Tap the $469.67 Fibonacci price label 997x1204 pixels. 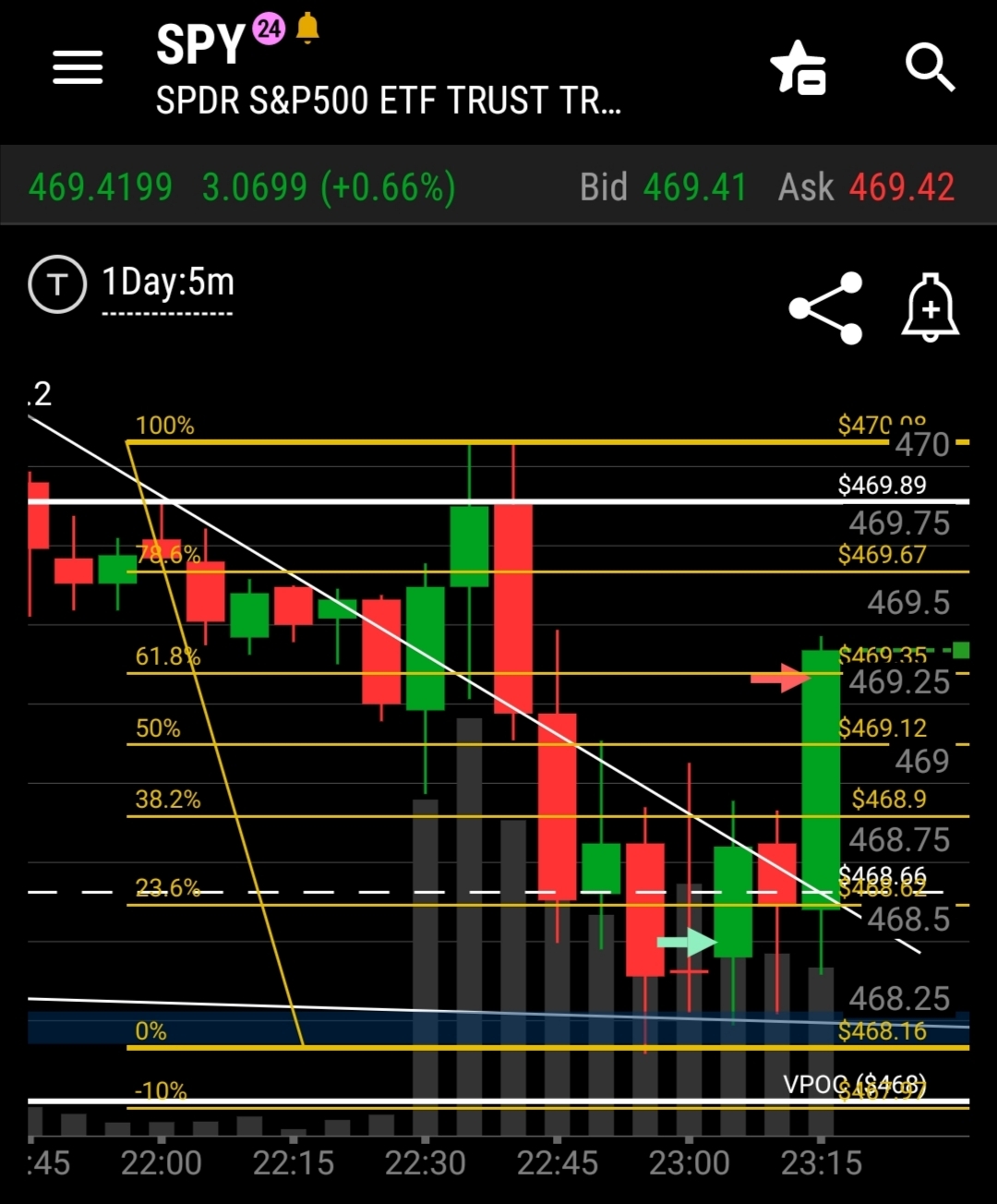click(x=882, y=554)
